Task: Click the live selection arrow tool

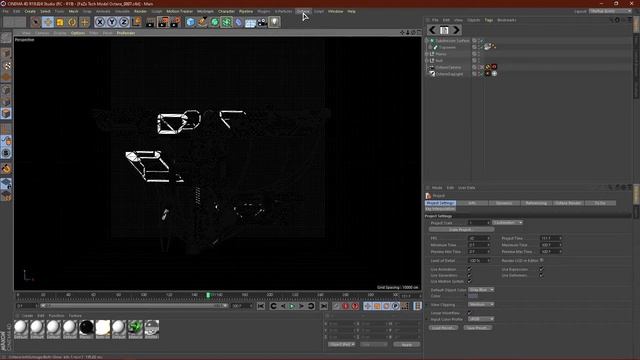Action: 36,22
